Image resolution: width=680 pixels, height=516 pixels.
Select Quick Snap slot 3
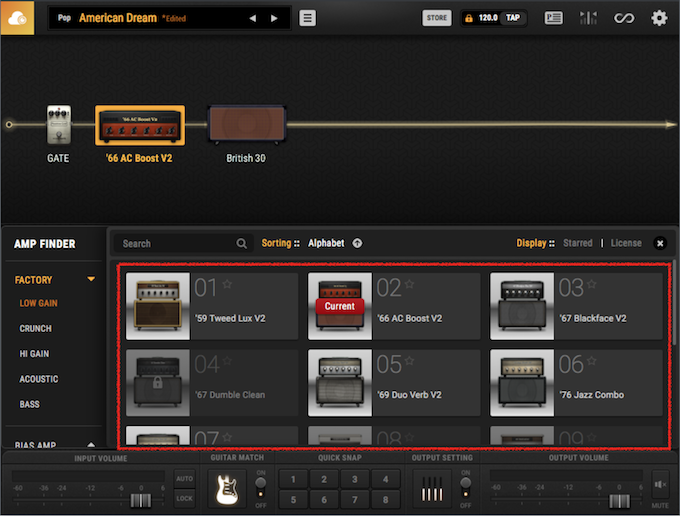click(355, 479)
